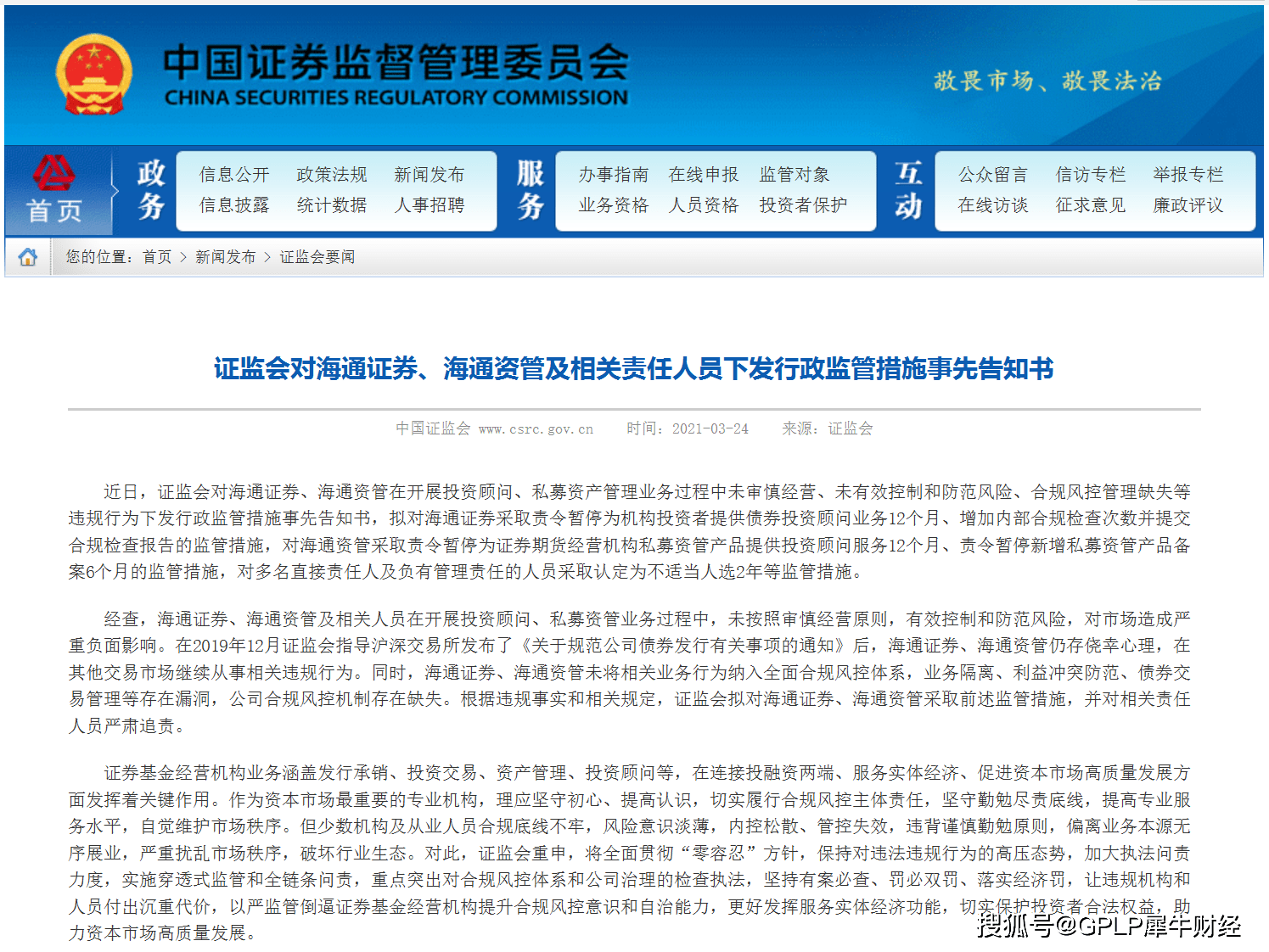The image size is (1269, 952).
Task: Open 征求意见 link
Action: point(1091,205)
